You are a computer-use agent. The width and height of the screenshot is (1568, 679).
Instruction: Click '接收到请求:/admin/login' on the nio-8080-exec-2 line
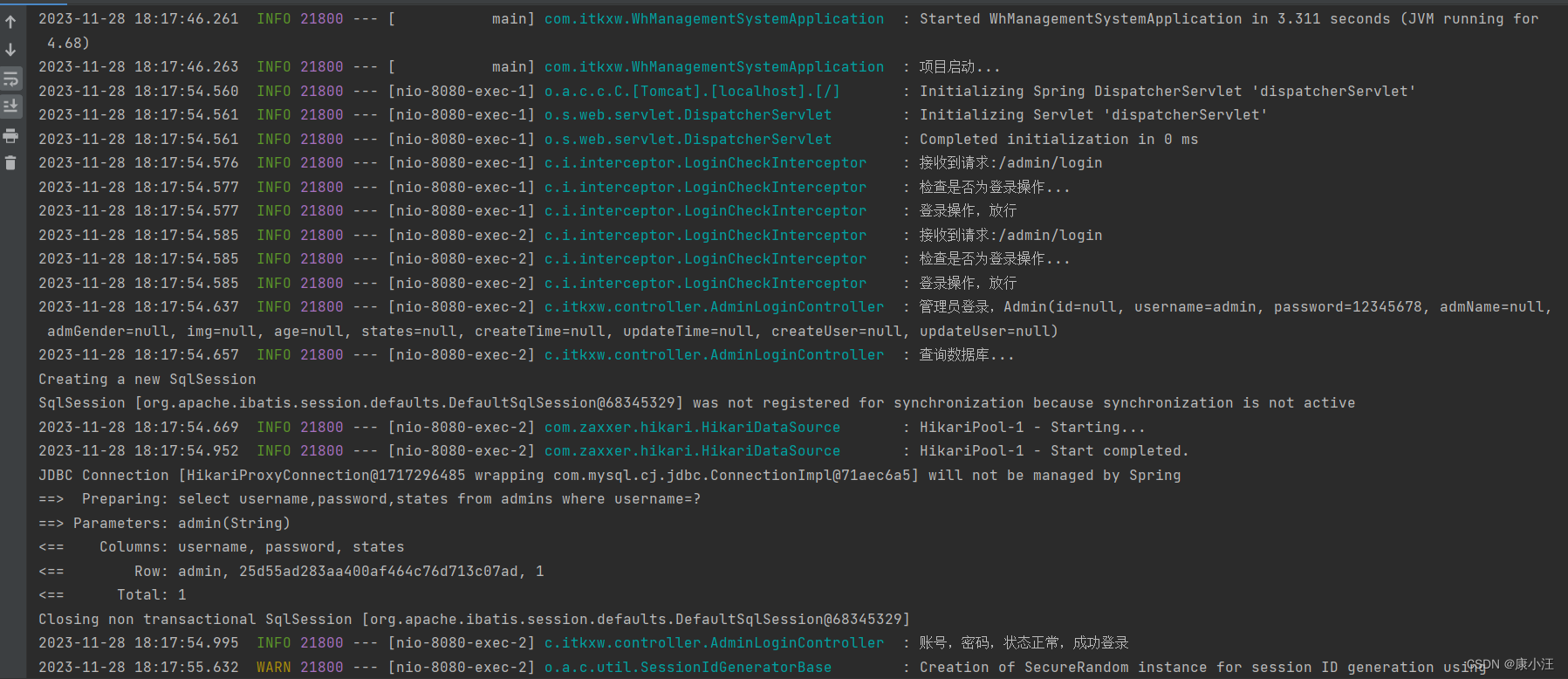[x=1010, y=235]
